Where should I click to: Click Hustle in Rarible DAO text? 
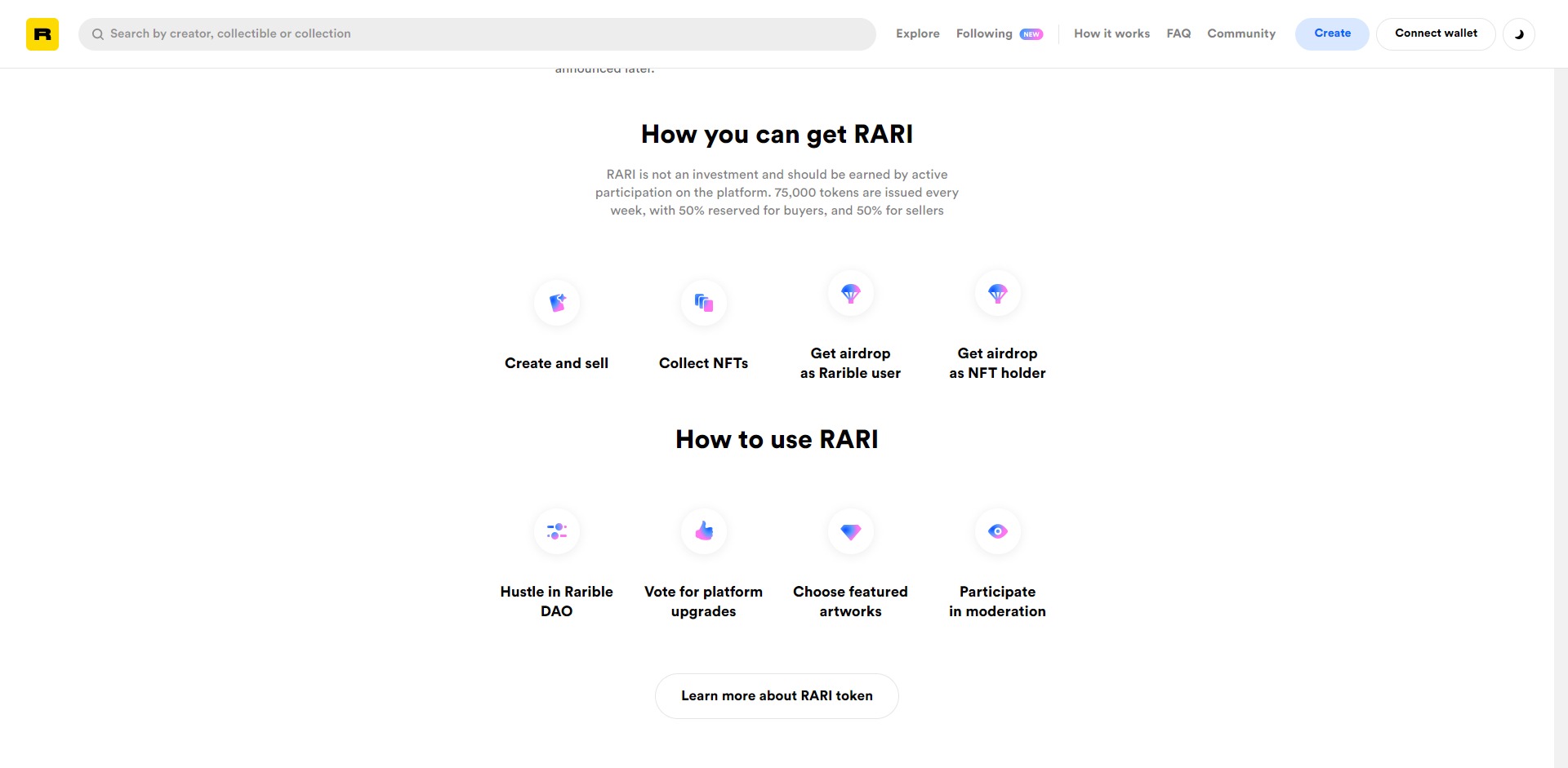pyautogui.click(x=556, y=602)
